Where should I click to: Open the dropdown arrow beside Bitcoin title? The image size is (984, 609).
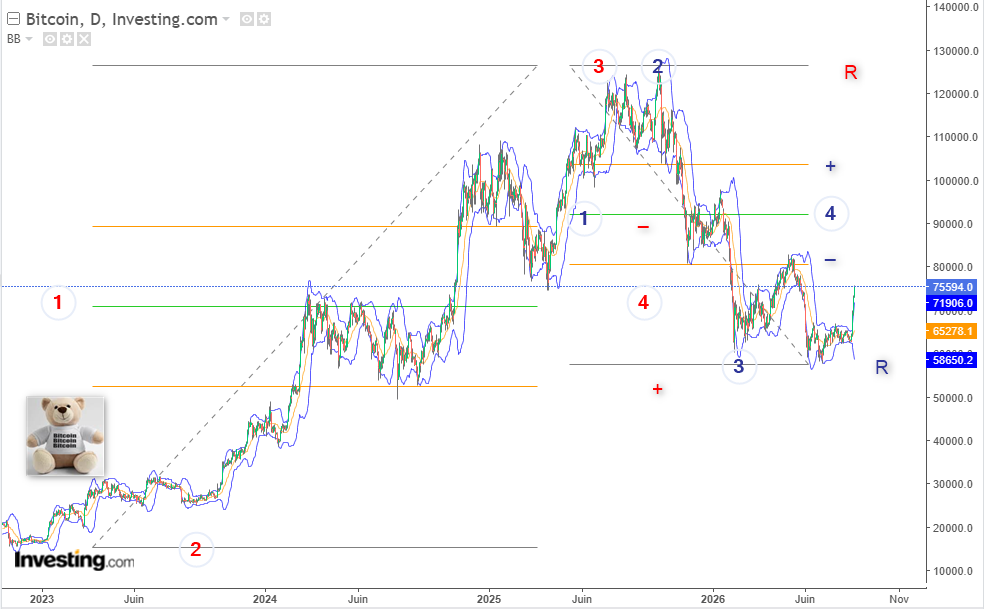click(x=226, y=20)
